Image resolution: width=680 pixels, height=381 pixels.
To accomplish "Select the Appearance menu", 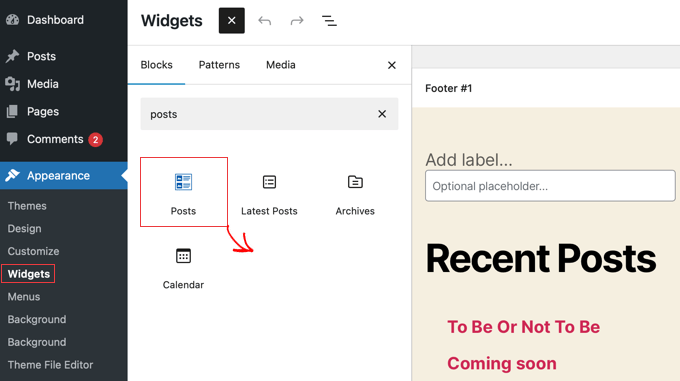I will coord(64,176).
